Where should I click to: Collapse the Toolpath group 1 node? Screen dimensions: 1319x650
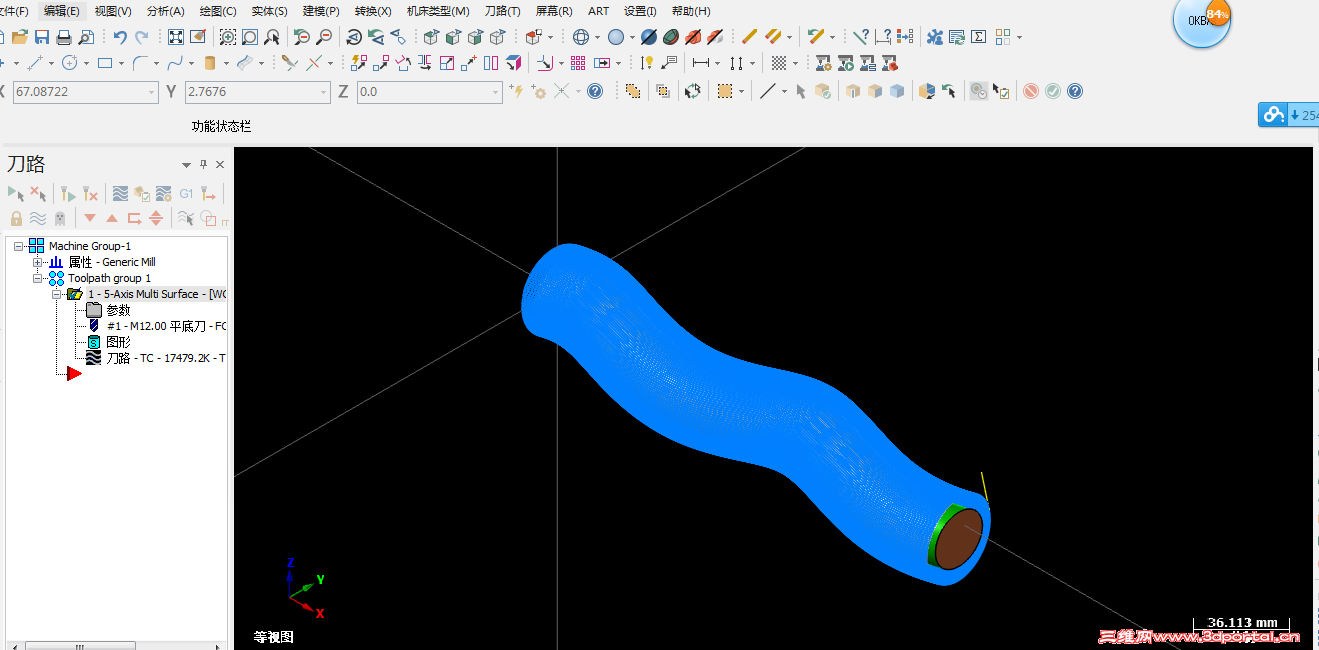(38, 278)
